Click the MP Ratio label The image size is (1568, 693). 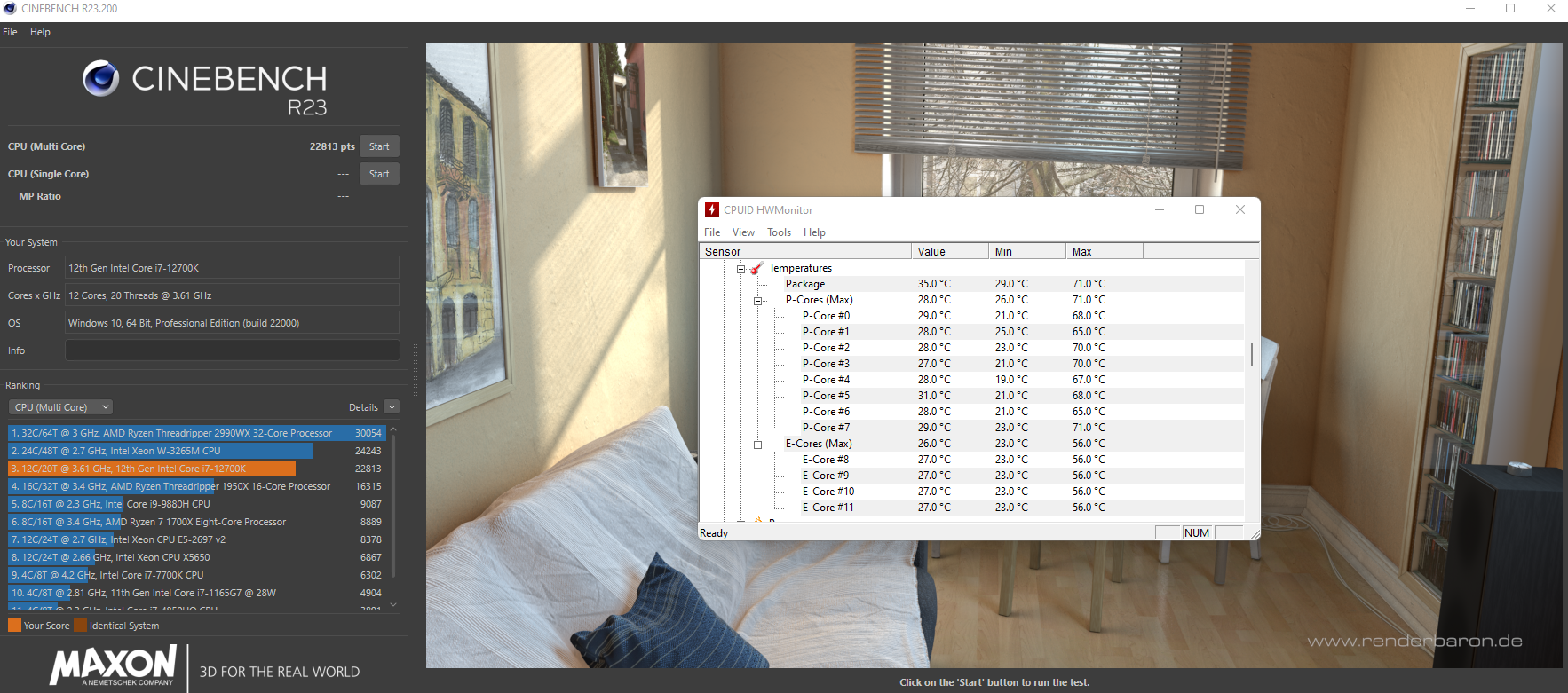[x=40, y=196]
